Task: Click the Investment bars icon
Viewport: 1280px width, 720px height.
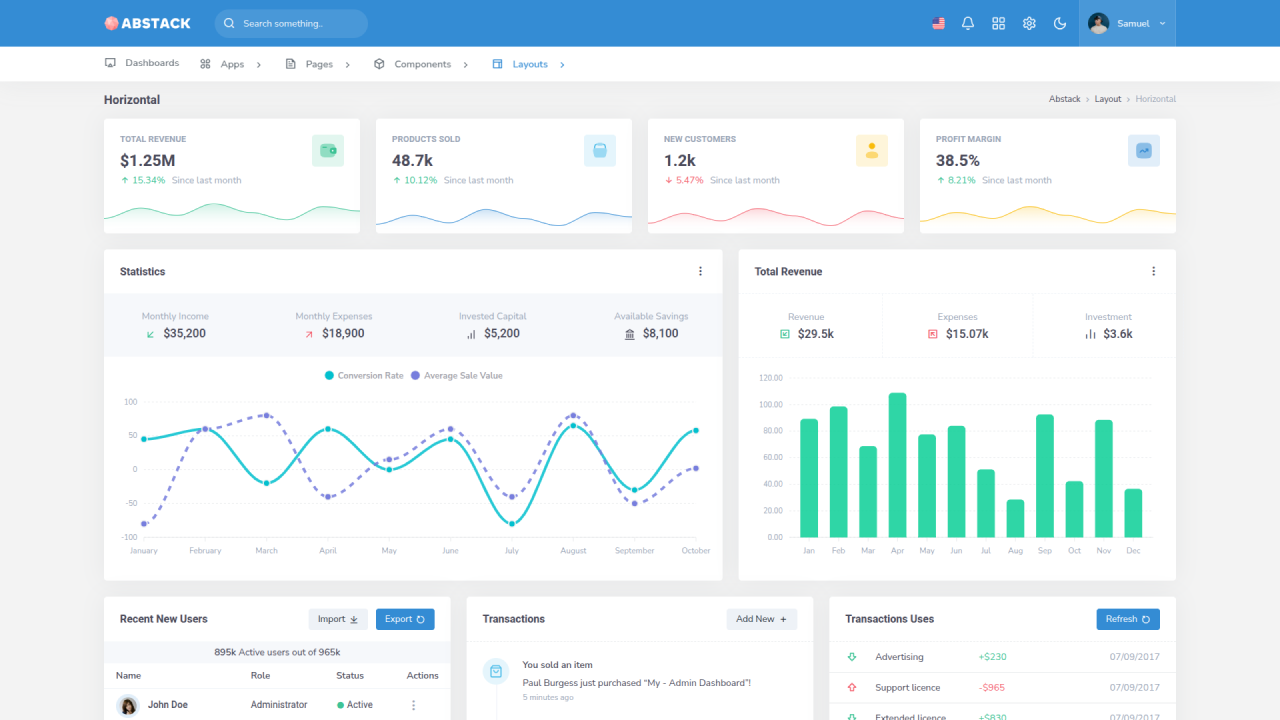Action: 1090,334
